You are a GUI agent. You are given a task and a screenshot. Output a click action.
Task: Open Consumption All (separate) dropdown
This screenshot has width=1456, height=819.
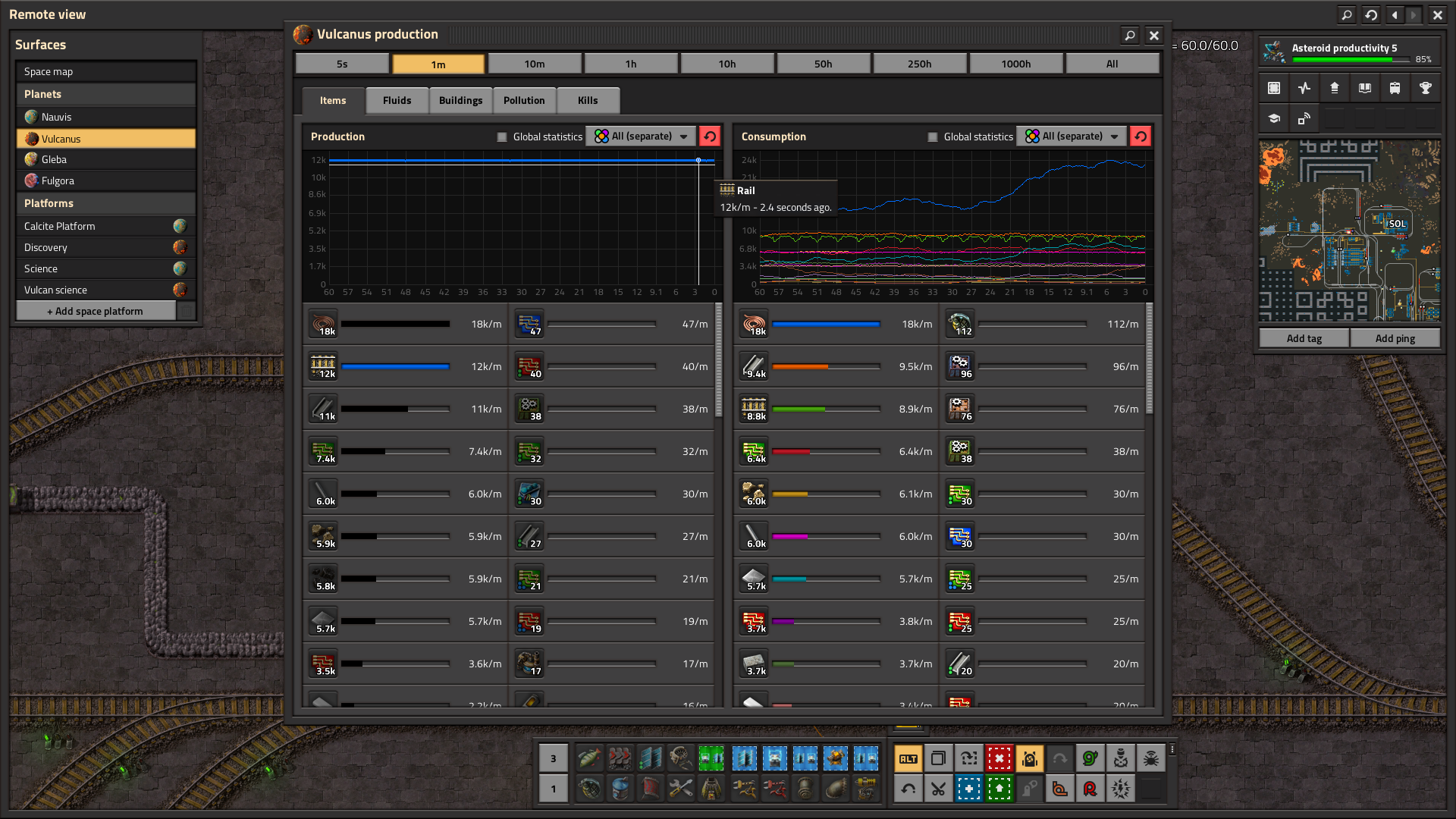(1072, 136)
